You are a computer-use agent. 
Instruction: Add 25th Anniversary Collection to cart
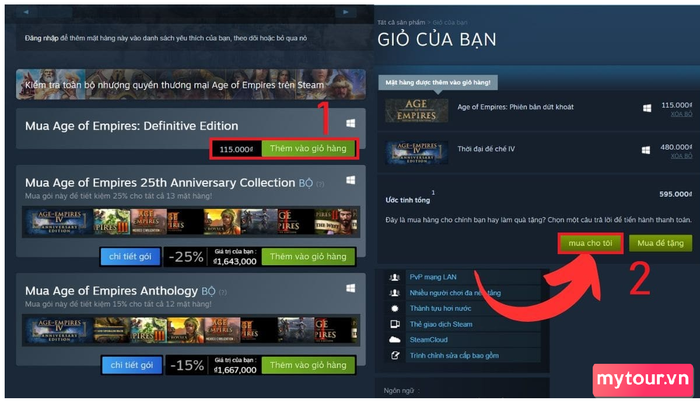point(308,257)
